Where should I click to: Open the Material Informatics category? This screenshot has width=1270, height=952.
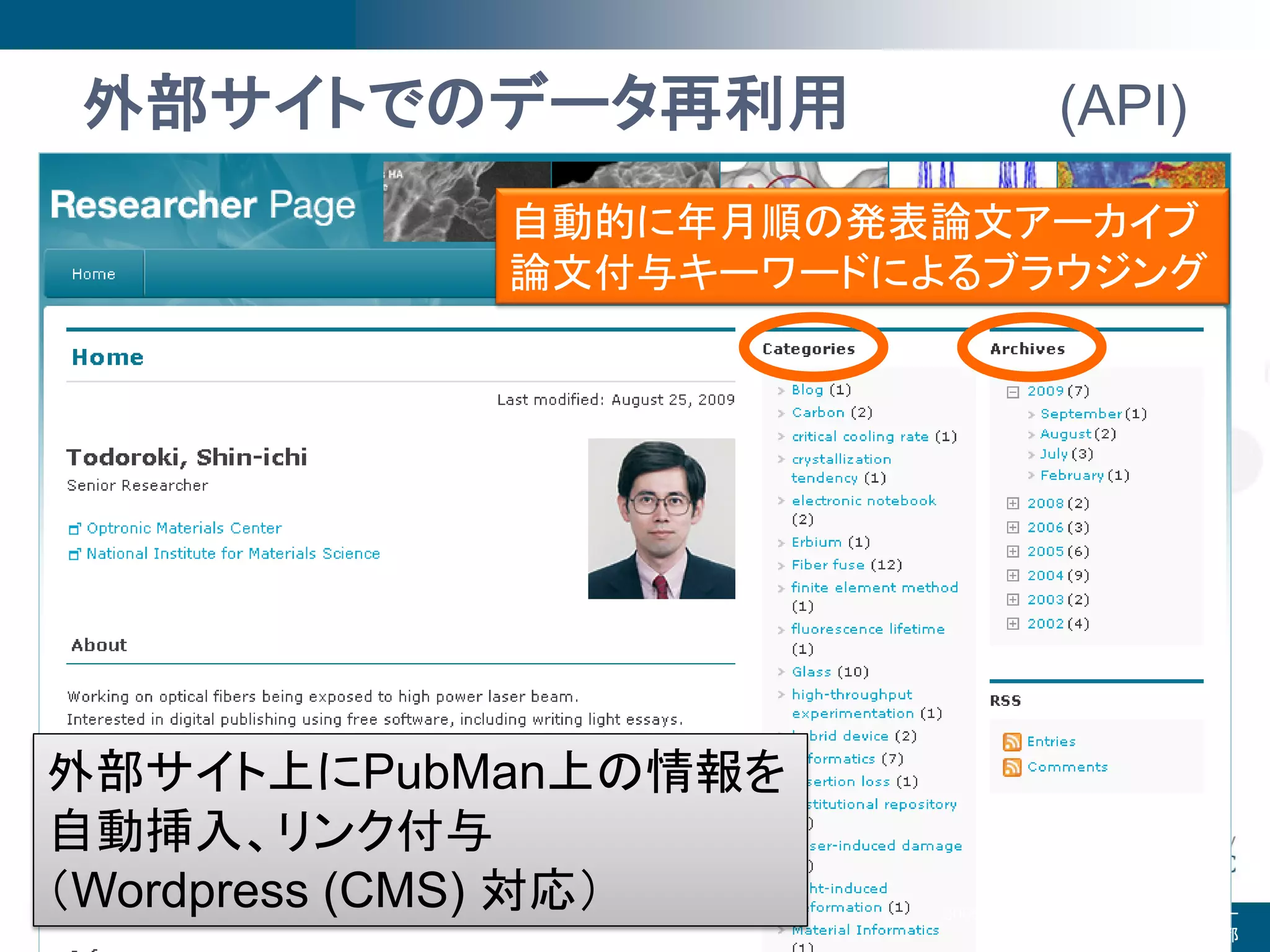(x=866, y=930)
